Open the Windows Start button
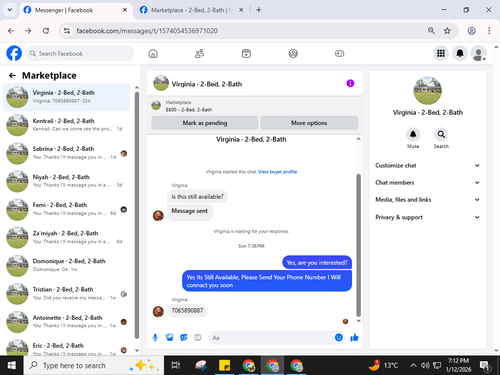 coord(11,365)
